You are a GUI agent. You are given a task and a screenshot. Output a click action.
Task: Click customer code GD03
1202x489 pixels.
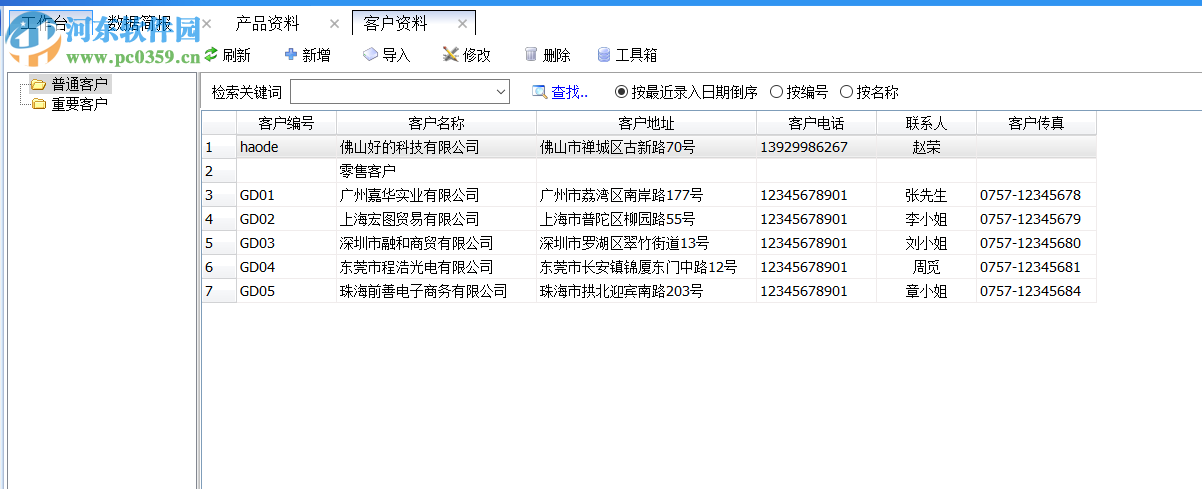tap(257, 243)
